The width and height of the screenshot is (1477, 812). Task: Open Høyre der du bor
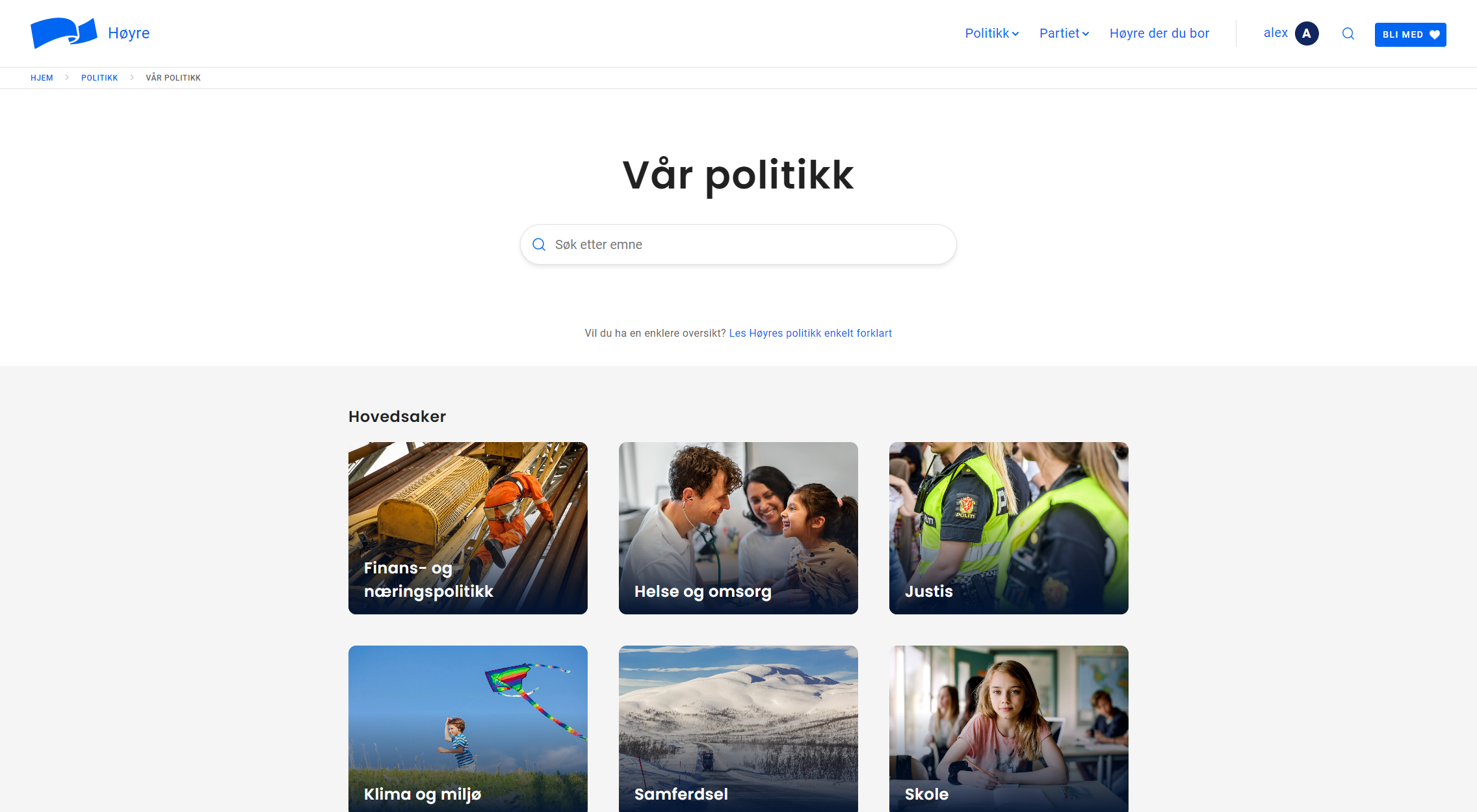pyautogui.click(x=1159, y=34)
